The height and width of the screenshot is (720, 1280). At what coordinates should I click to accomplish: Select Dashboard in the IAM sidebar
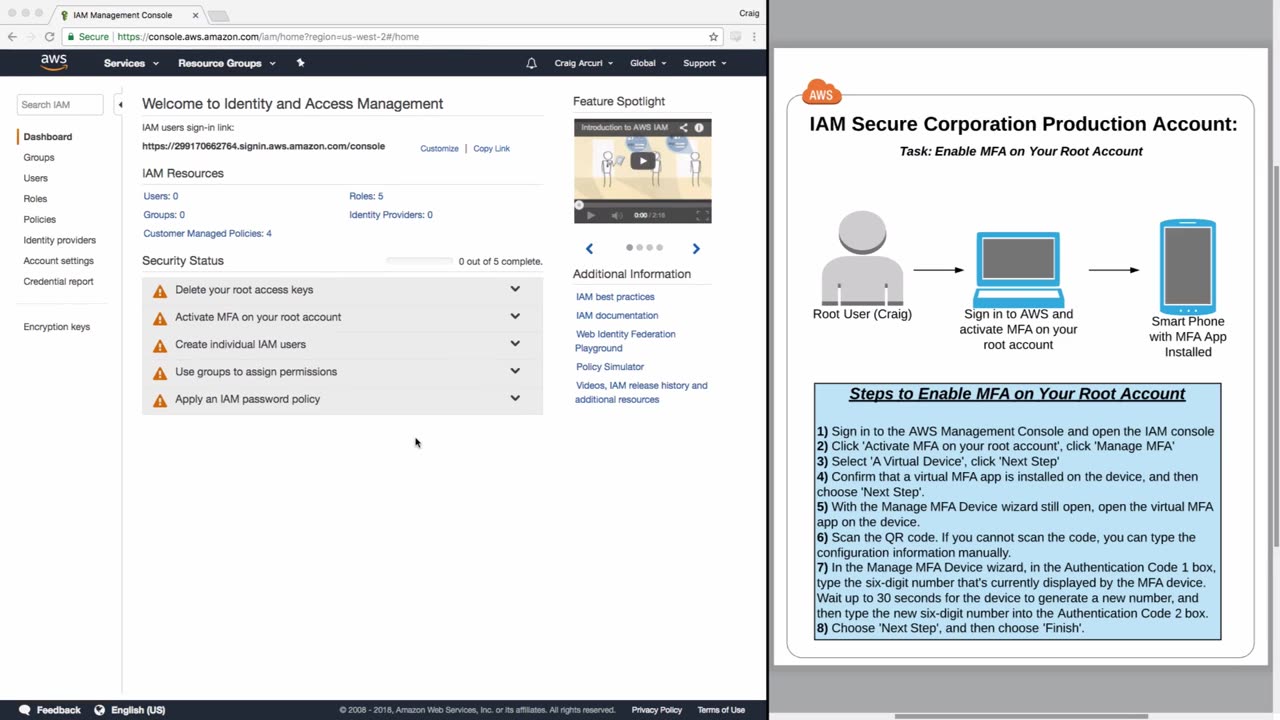click(x=48, y=137)
